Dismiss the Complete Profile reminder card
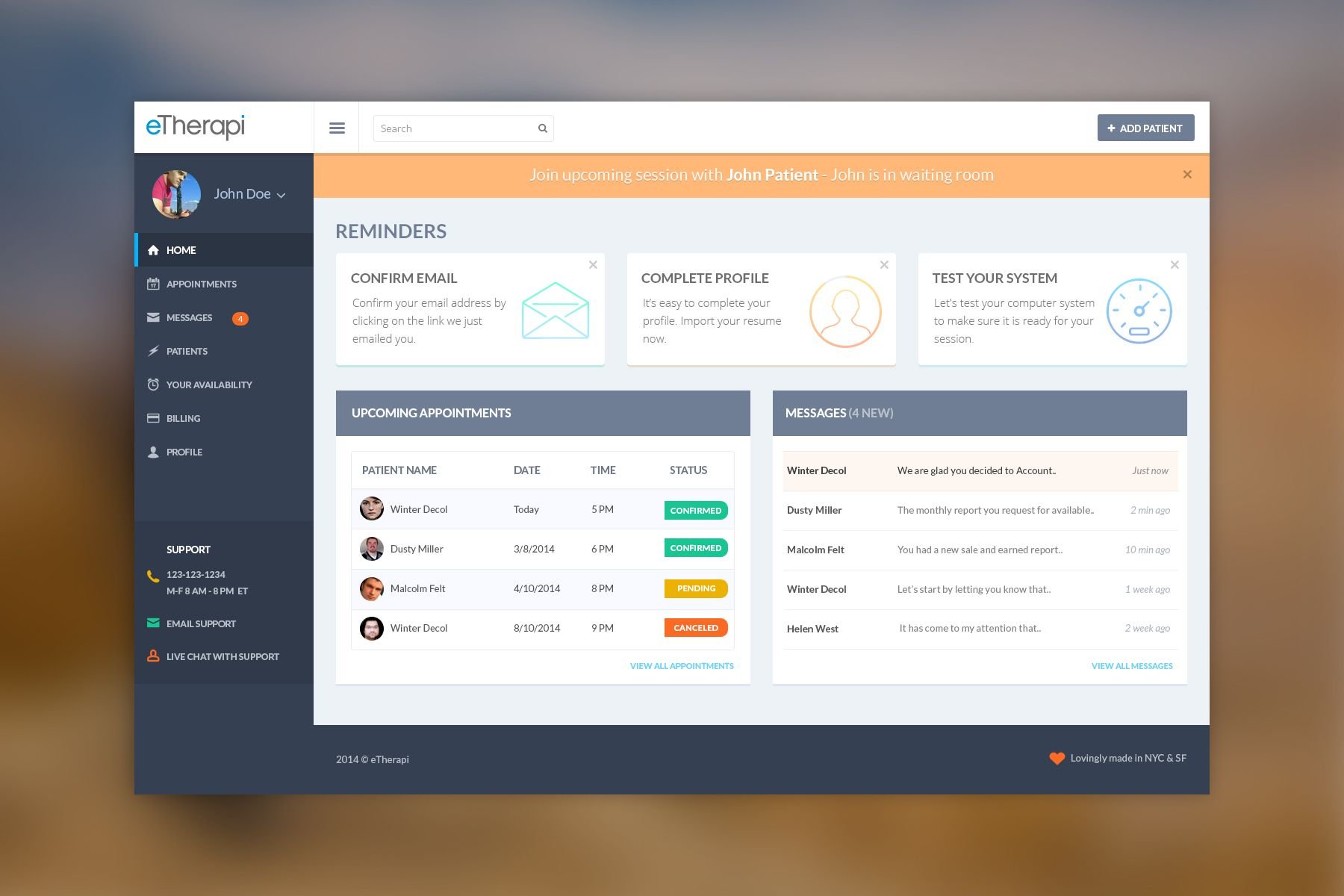Image resolution: width=1344 pixels, height=896 pixels. coord(884,264)
